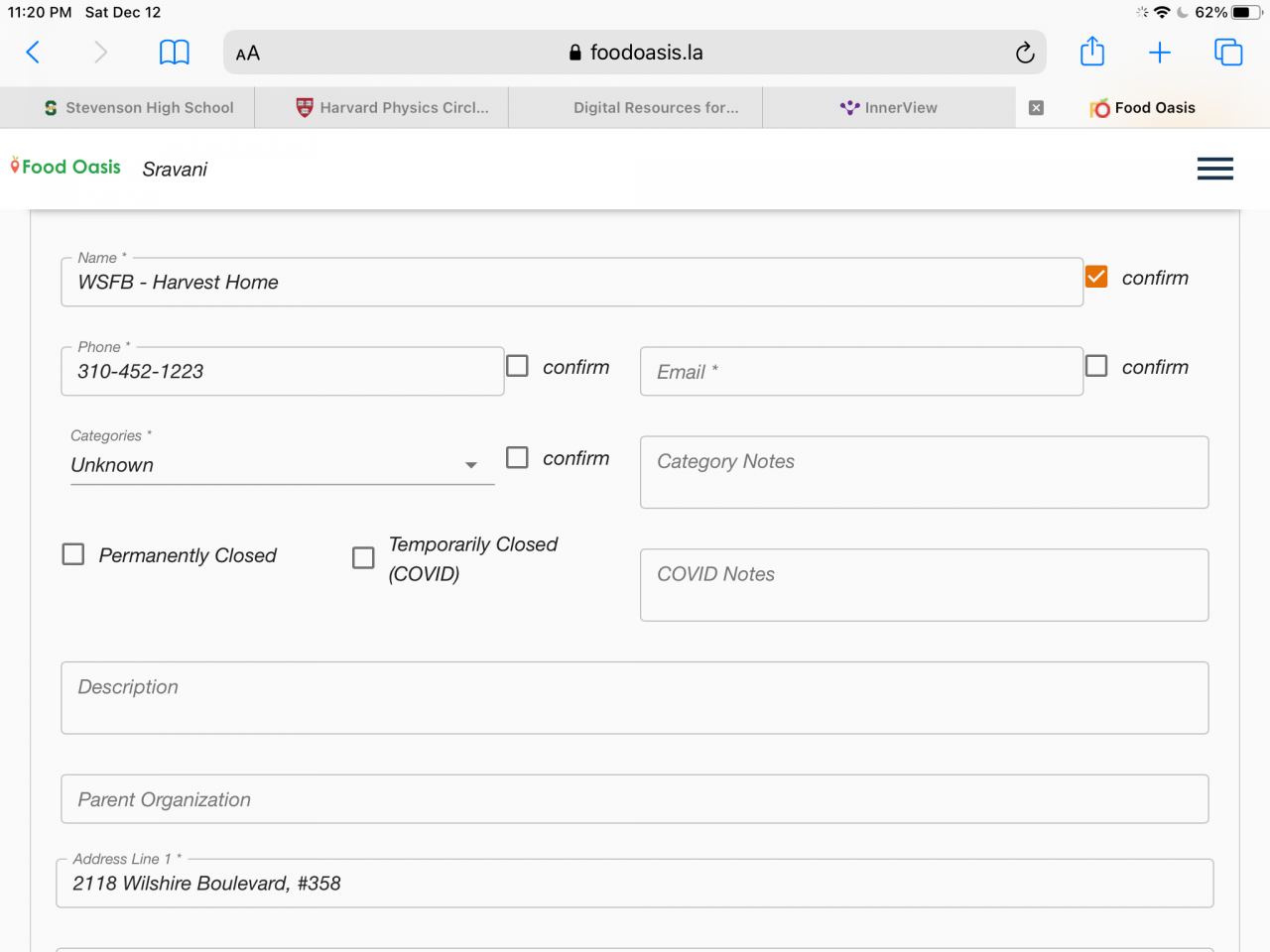
Task: Open the Safari share sheet icon
Action: click(x=1092, y=52)
